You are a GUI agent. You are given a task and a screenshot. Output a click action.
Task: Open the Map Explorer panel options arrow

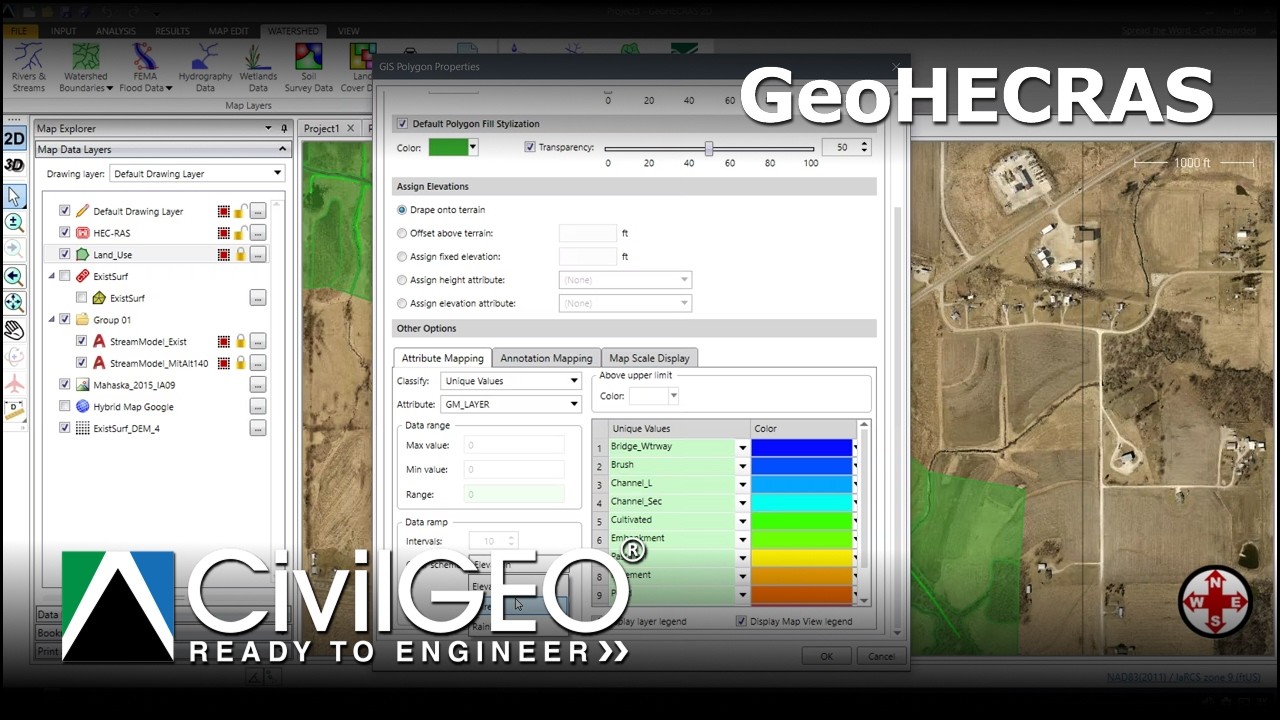point(268,128)
